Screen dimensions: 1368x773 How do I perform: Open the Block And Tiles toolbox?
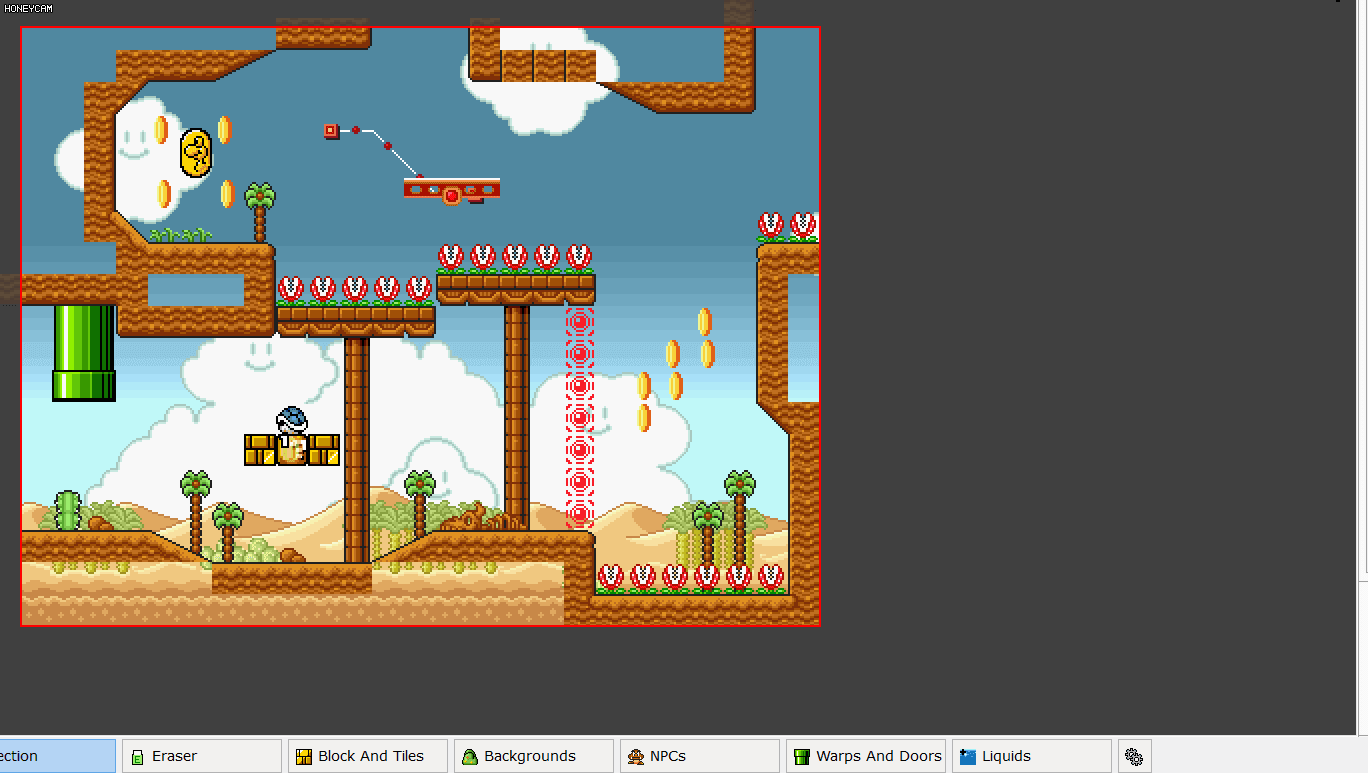(368, 756)
